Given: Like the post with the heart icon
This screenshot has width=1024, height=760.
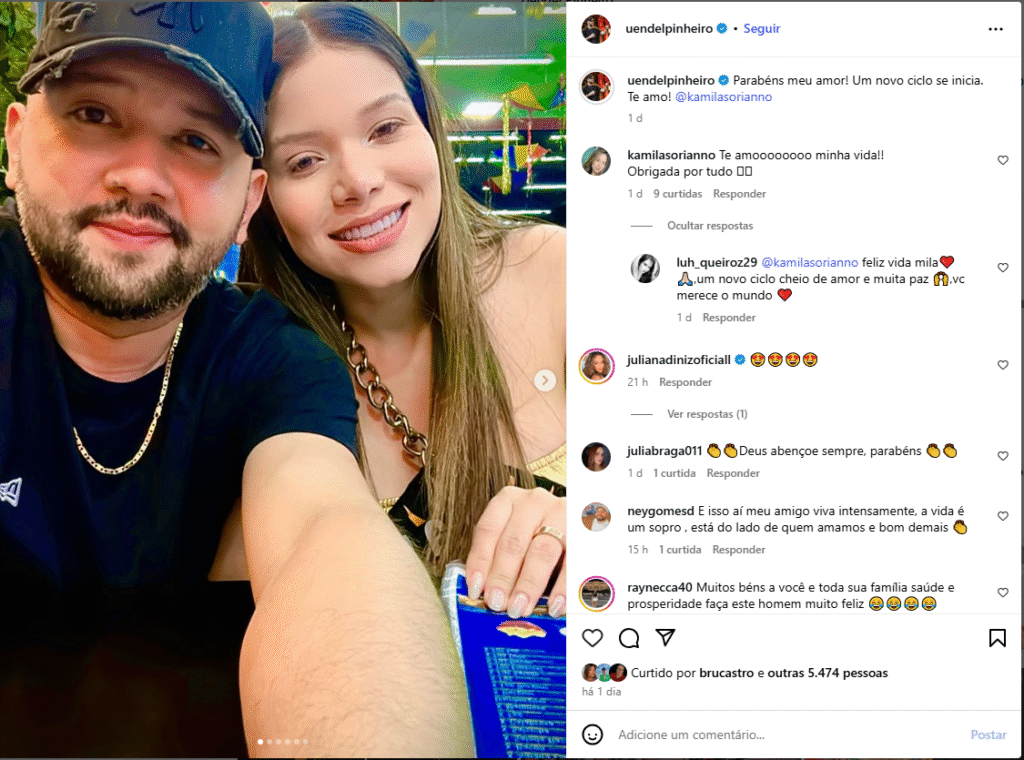Looking at the screenshot, I should click(592, 638).
